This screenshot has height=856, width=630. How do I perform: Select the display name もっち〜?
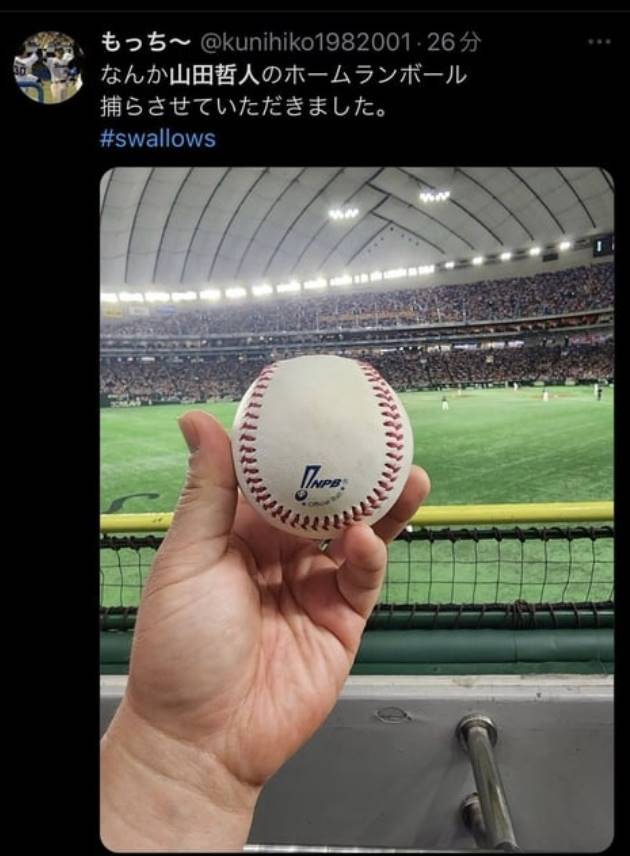click(145, 42)
